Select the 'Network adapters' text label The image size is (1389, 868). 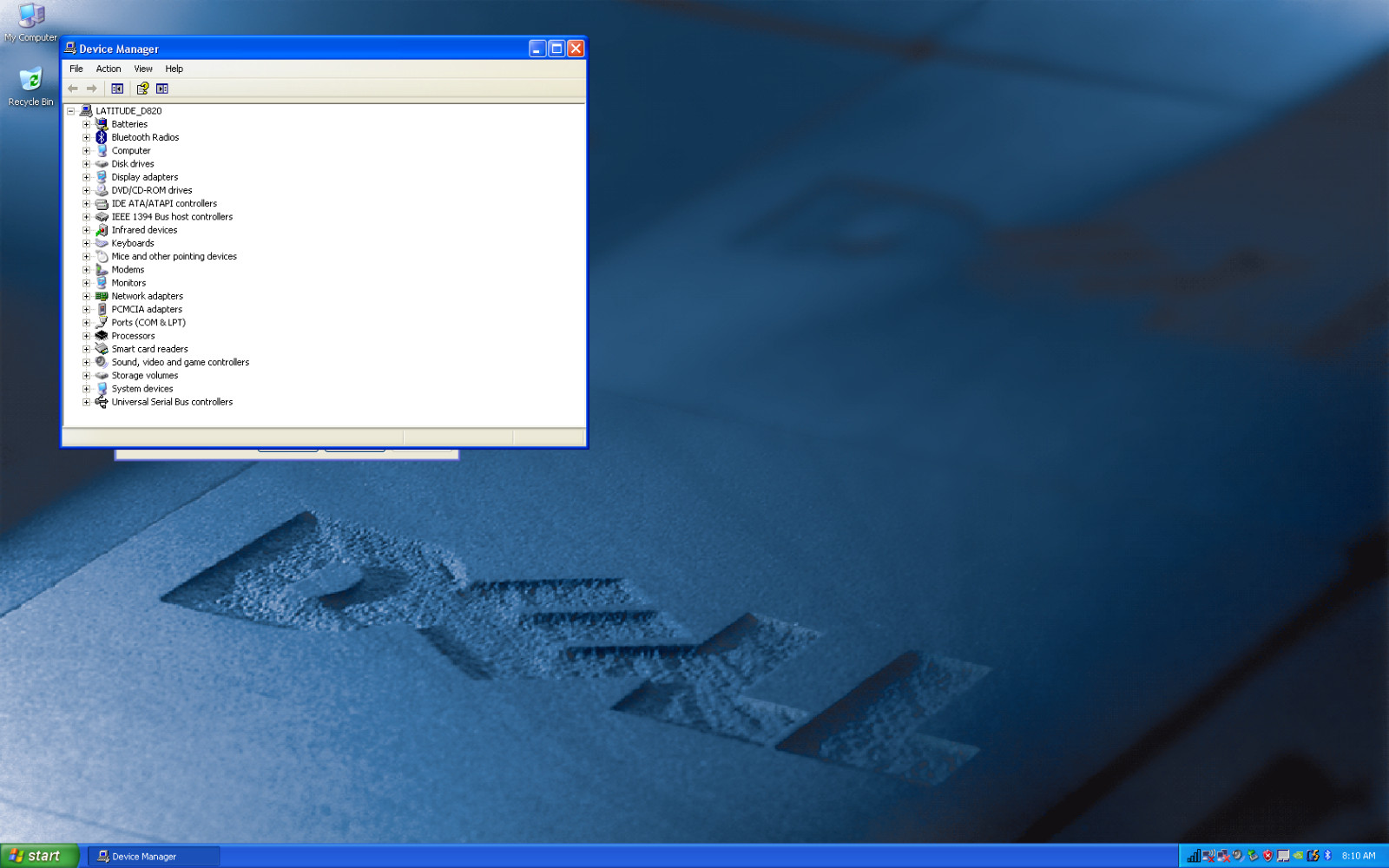(148, 296)
